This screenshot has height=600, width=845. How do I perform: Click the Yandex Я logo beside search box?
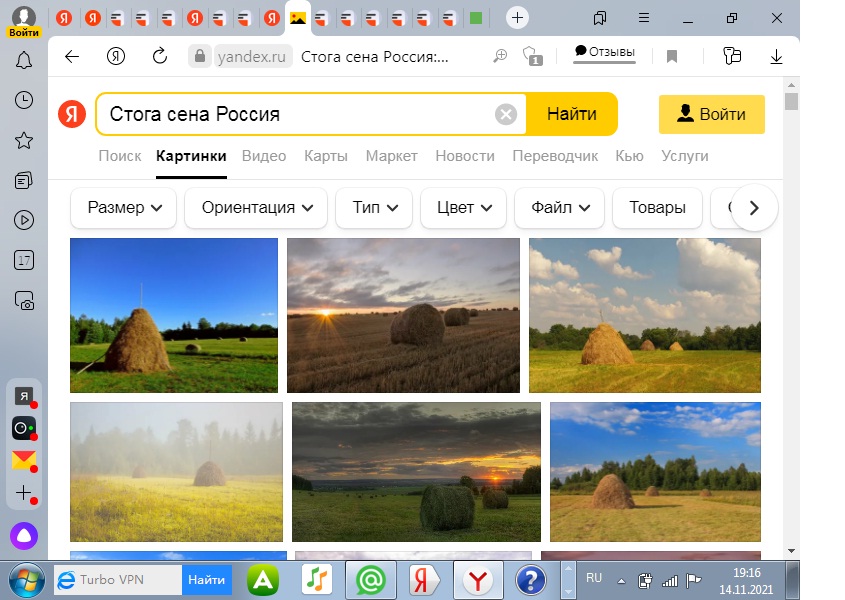point(72,114)
